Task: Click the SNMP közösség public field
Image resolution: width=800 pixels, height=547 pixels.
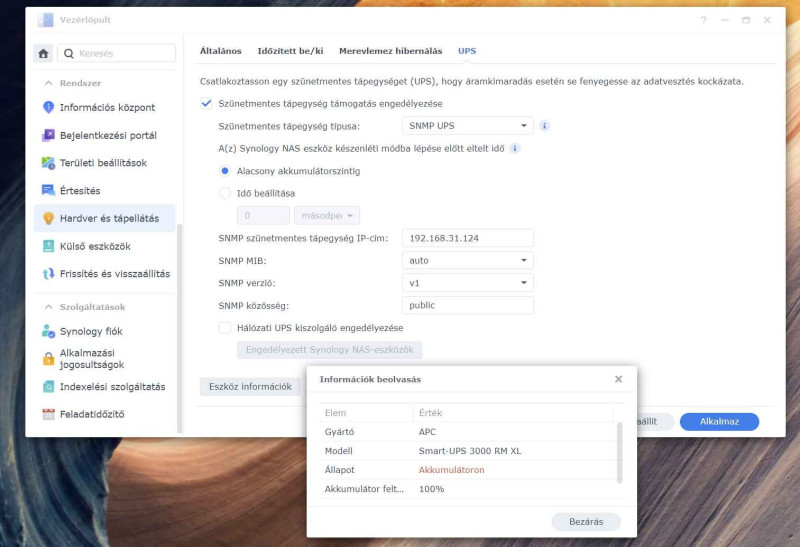Action: click(467, 305)
